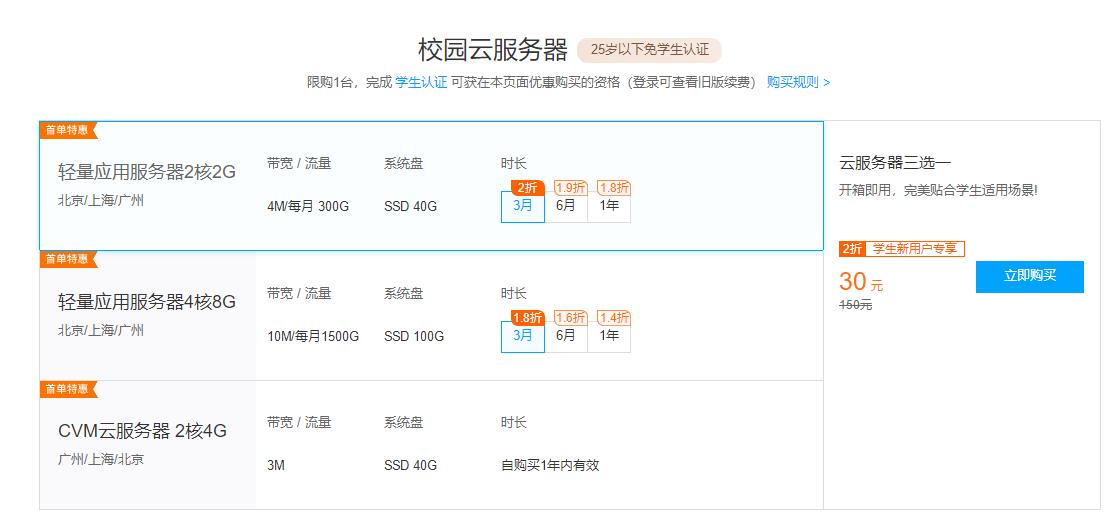Select 1年 duration for the 4核8G server
The width and height of the screenshot is (1113, 520).
tap(609, 337)
